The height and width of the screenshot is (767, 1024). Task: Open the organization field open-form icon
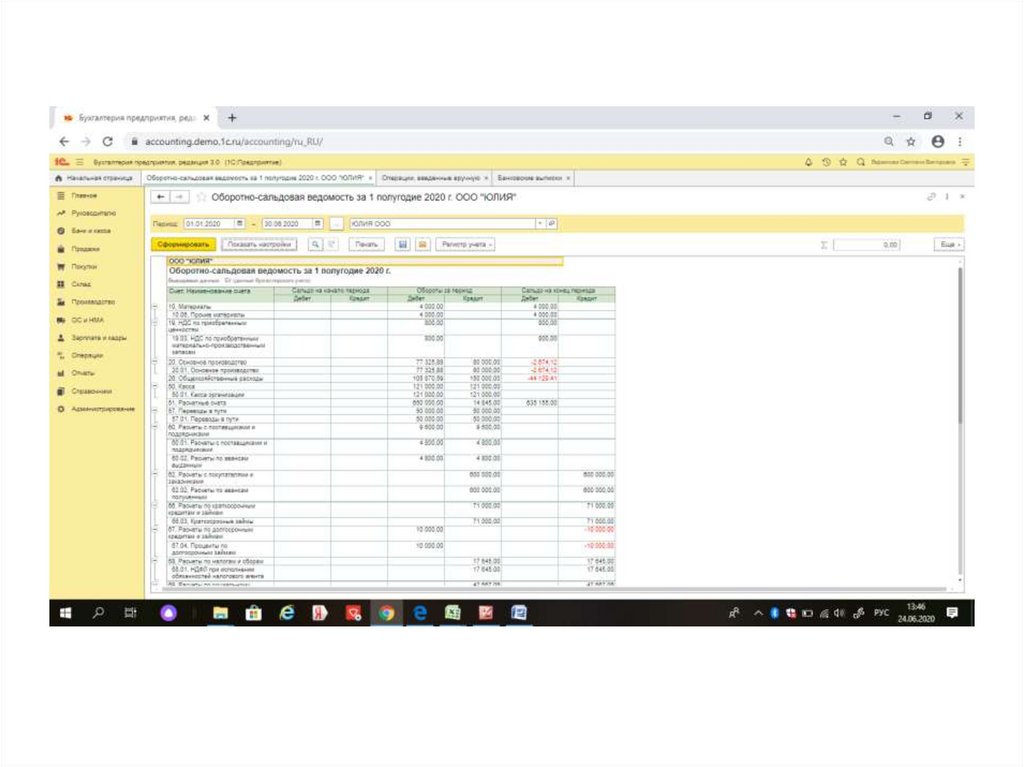552,223
